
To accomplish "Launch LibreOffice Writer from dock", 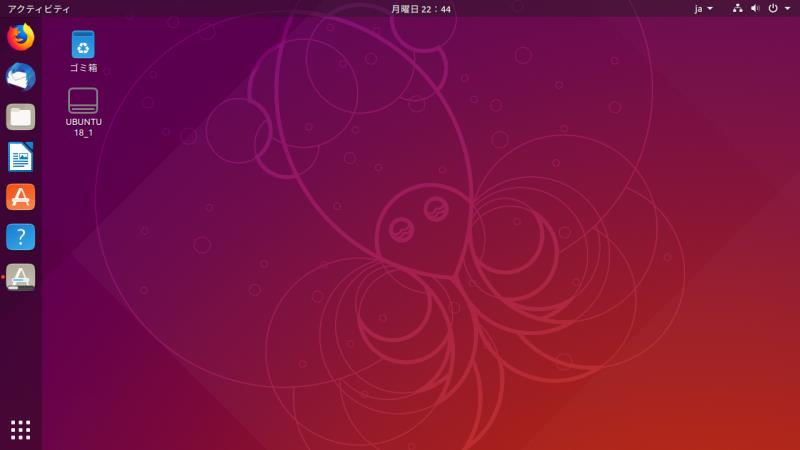I will [x=20, y=157].
